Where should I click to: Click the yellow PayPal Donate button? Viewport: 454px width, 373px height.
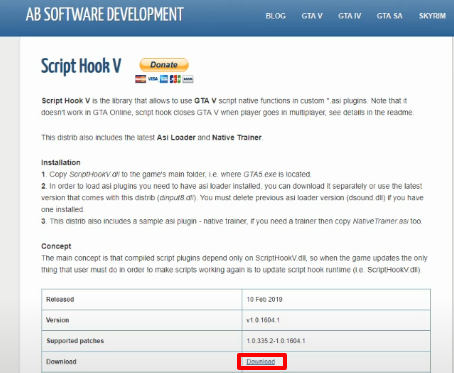tap(164, 65)
